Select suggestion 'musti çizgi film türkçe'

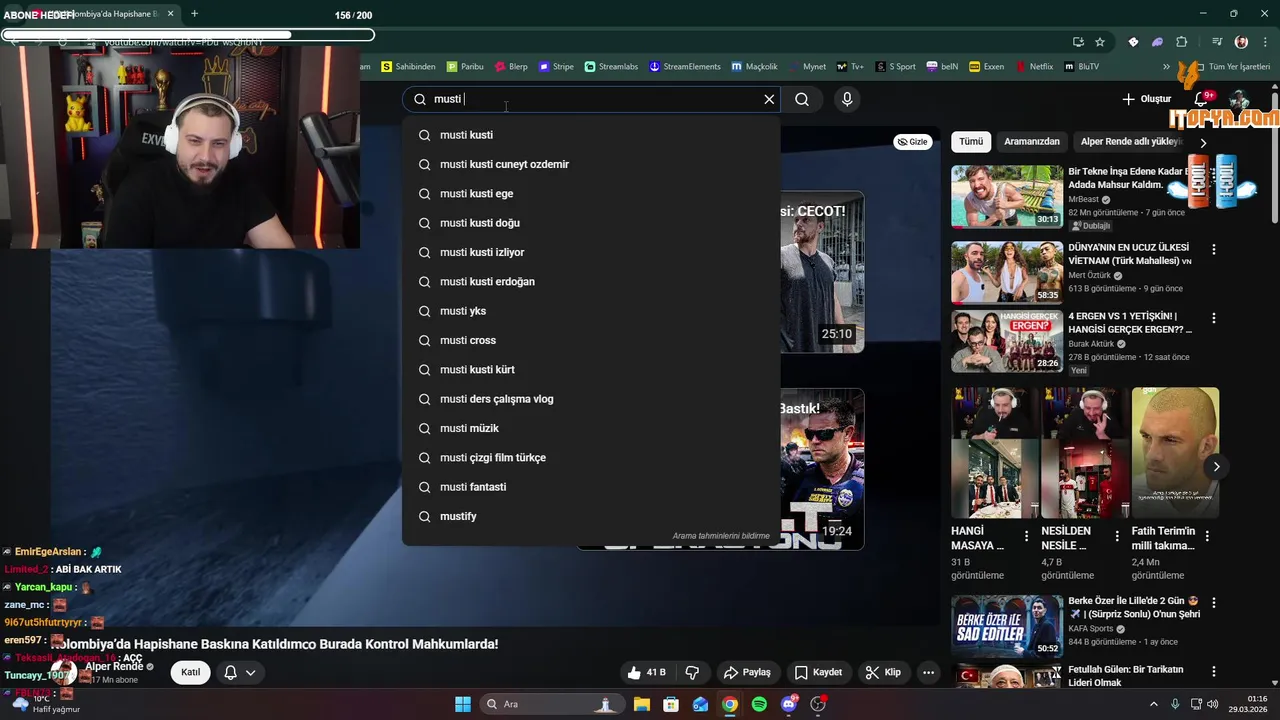click(591, 457)
